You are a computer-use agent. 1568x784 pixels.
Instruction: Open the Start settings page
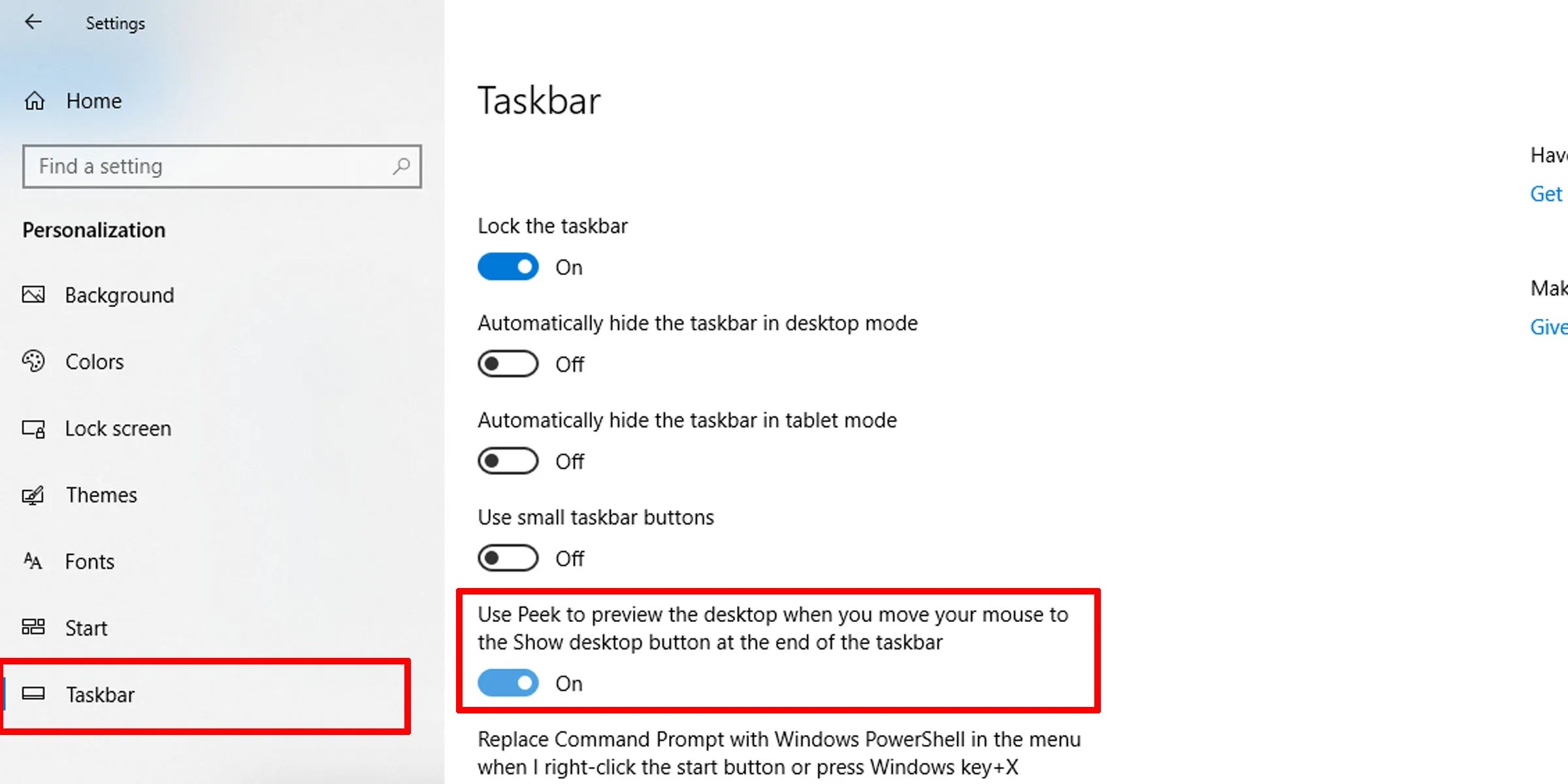click(x=86, y=627)
